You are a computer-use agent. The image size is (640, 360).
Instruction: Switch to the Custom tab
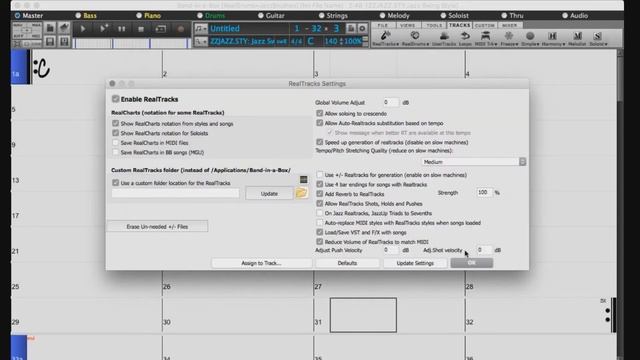pos(485,25)
